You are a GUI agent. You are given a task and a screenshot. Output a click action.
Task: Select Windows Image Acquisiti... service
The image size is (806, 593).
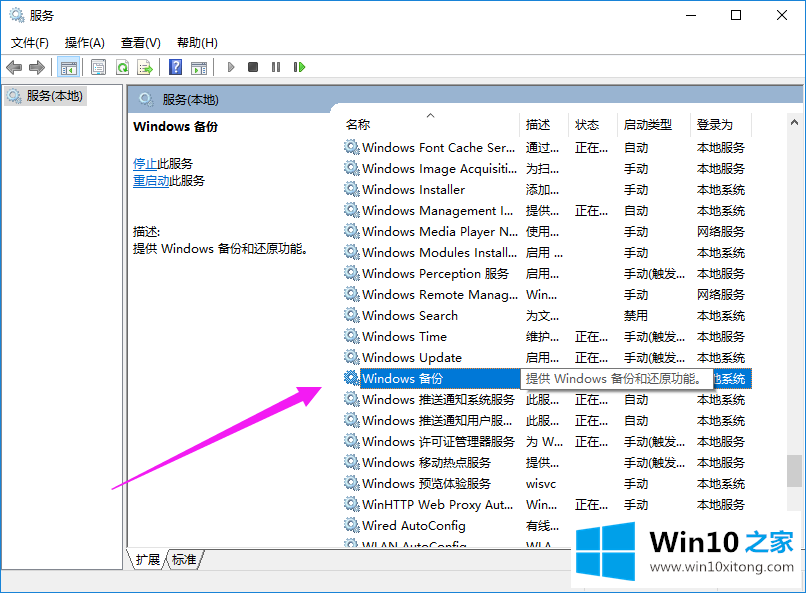pyautogui.click(x=547, y=169)
